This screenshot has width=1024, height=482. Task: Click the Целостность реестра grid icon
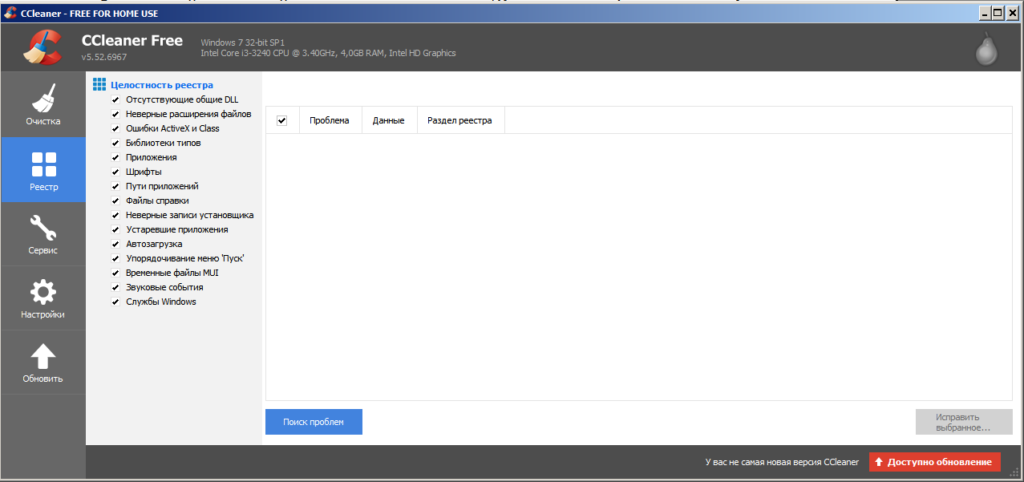99,85
